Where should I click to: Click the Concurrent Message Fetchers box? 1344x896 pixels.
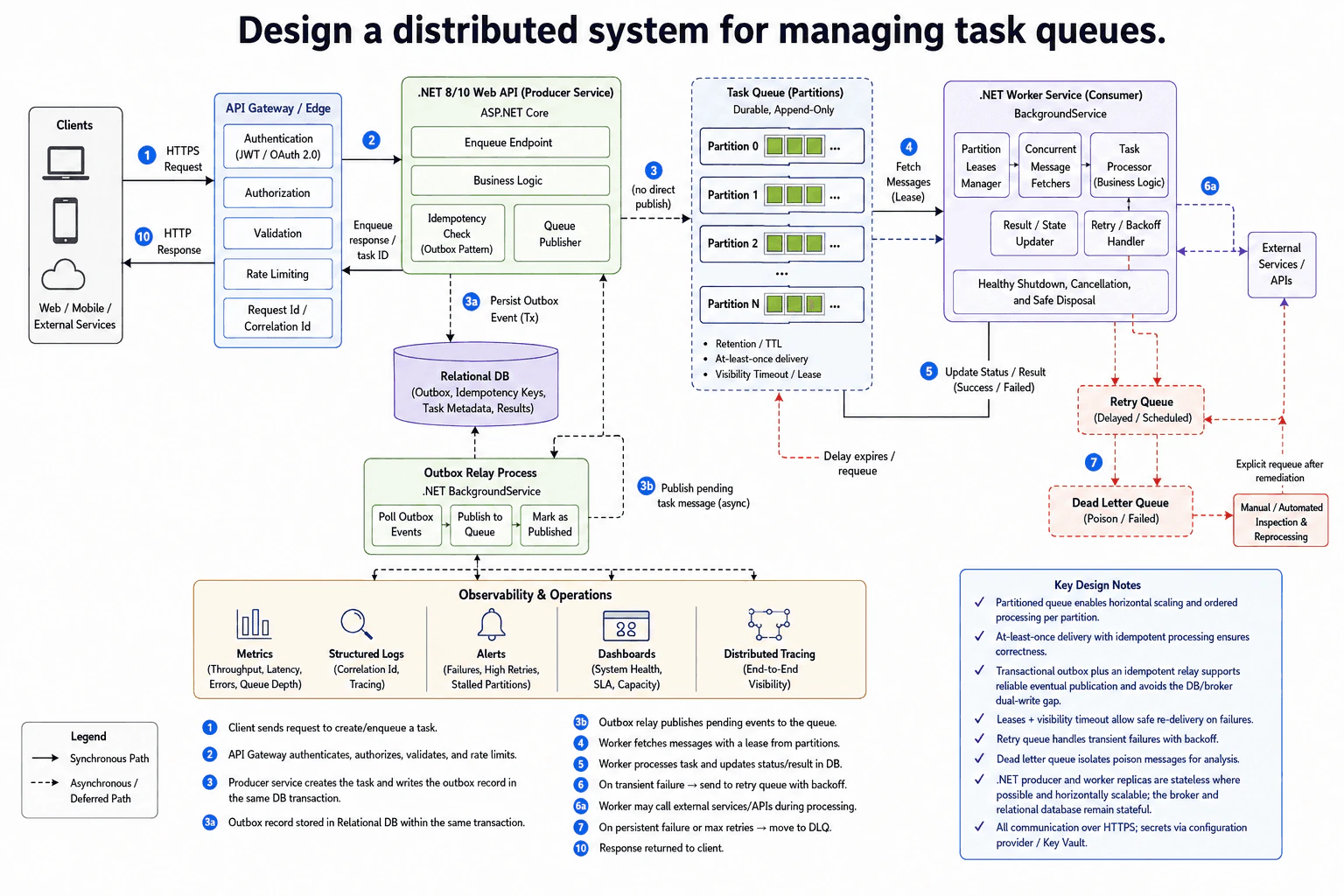[1050, 166]
